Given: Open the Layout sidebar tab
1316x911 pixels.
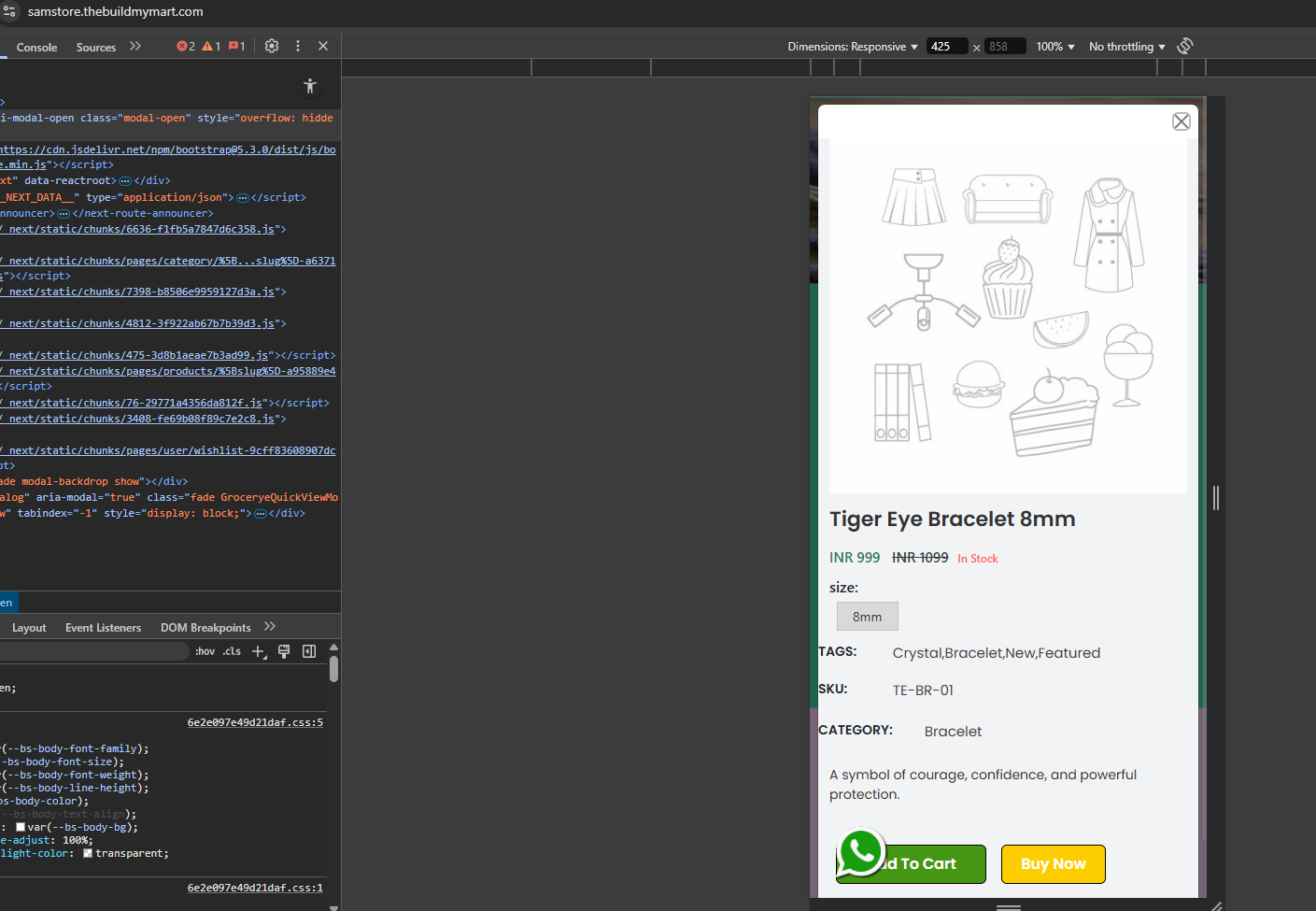Looking at the screenshot, I should (x=29, y=628).
